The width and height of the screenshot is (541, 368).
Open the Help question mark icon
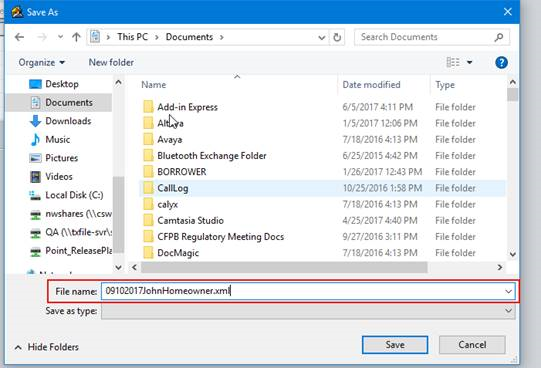click(x=501, y=62)
